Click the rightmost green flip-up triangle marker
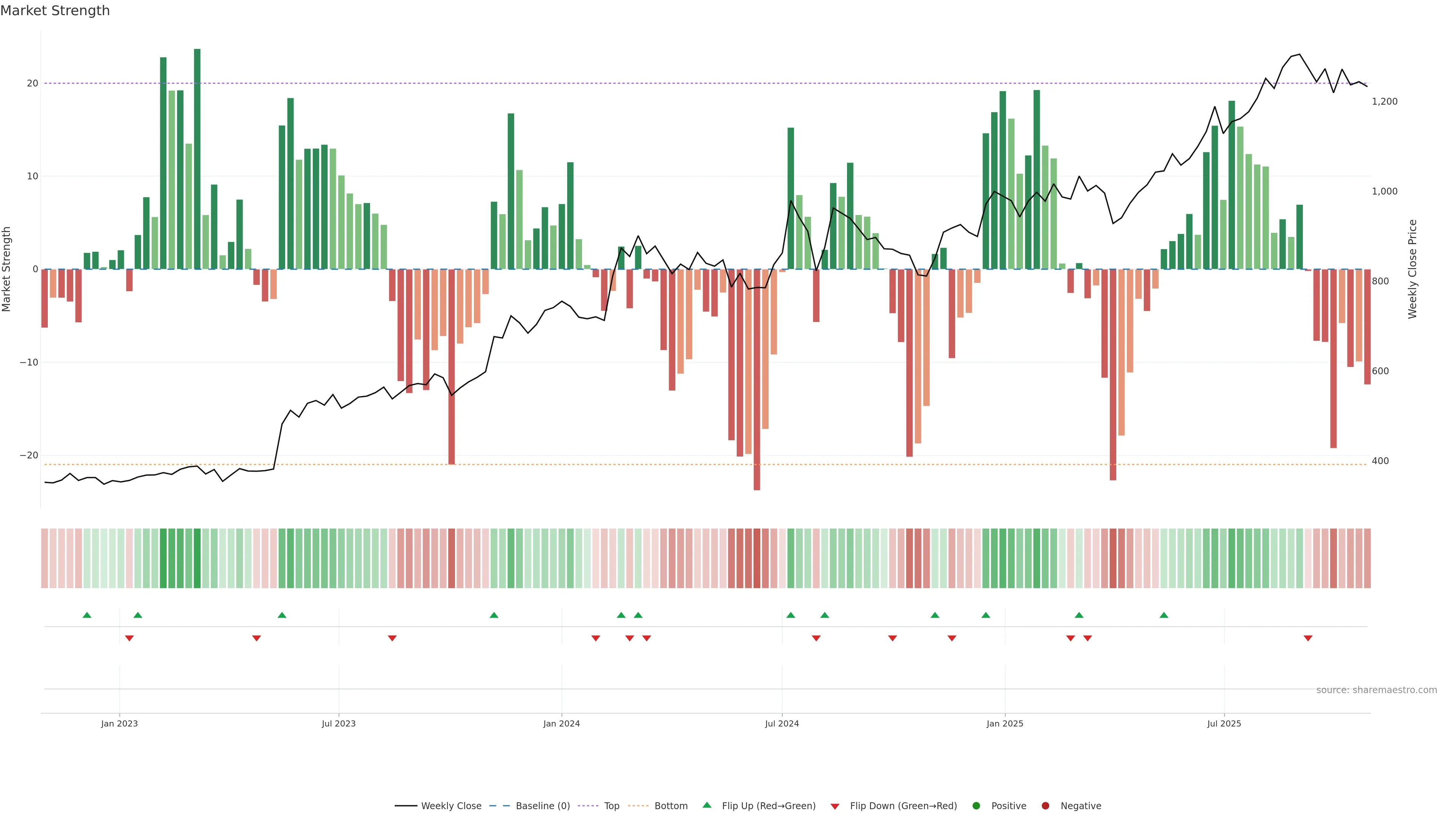The height and width of the screenshot is (819, 1456). click(x=1164, y=615)
